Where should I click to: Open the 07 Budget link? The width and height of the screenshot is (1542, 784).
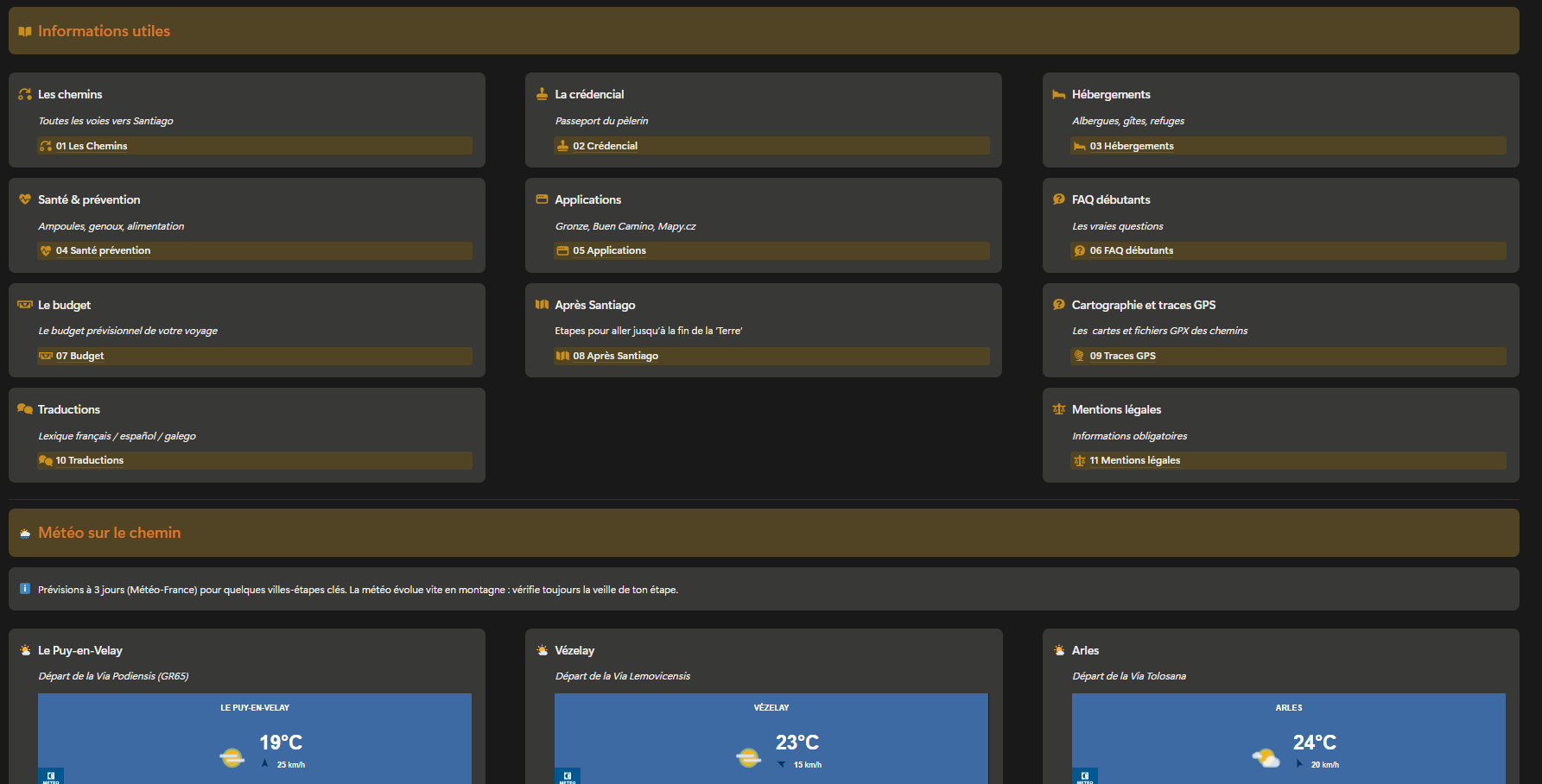coord(79,356)
